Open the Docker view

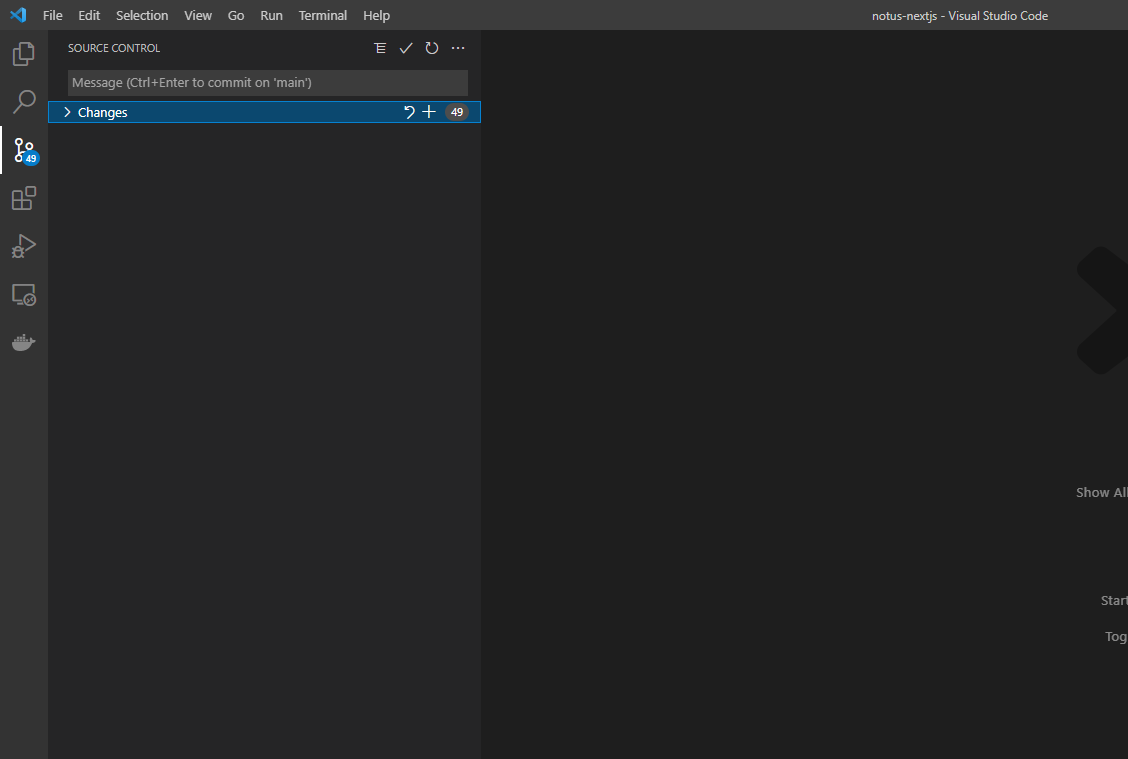click(24, 342)
